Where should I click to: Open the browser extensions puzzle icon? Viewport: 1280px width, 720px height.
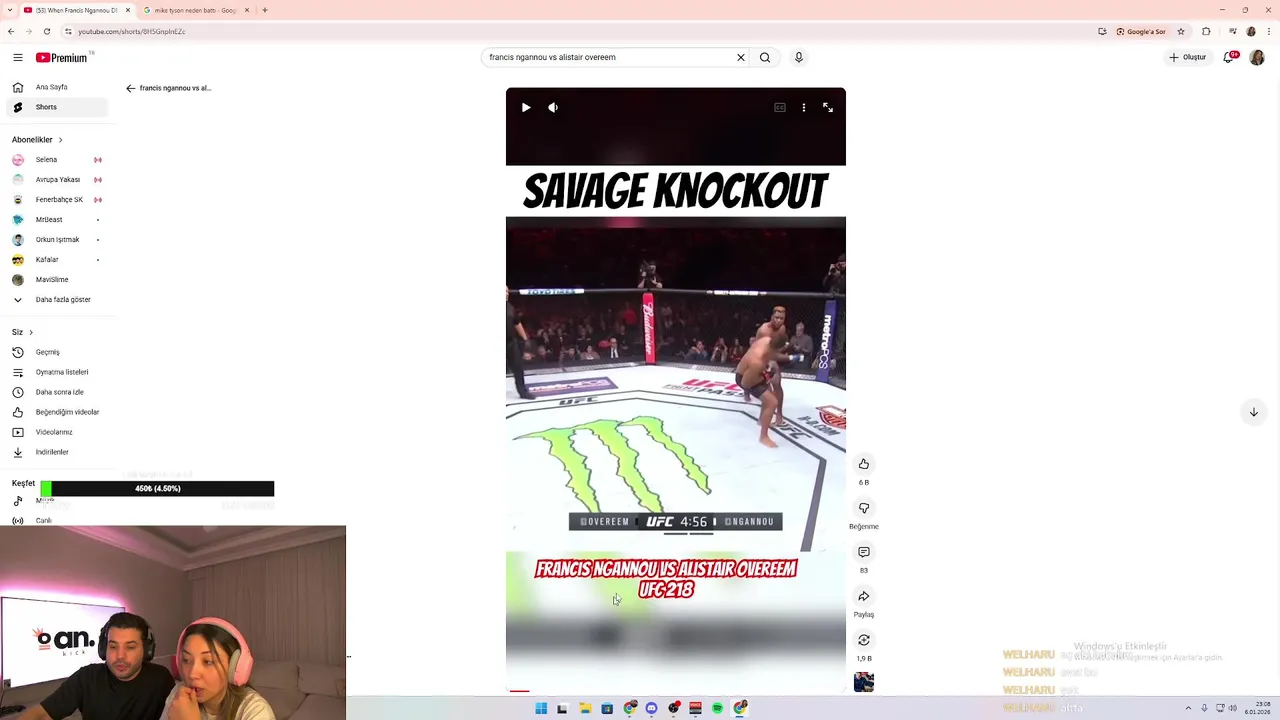pyautogui.click(x=1206, y=31)
